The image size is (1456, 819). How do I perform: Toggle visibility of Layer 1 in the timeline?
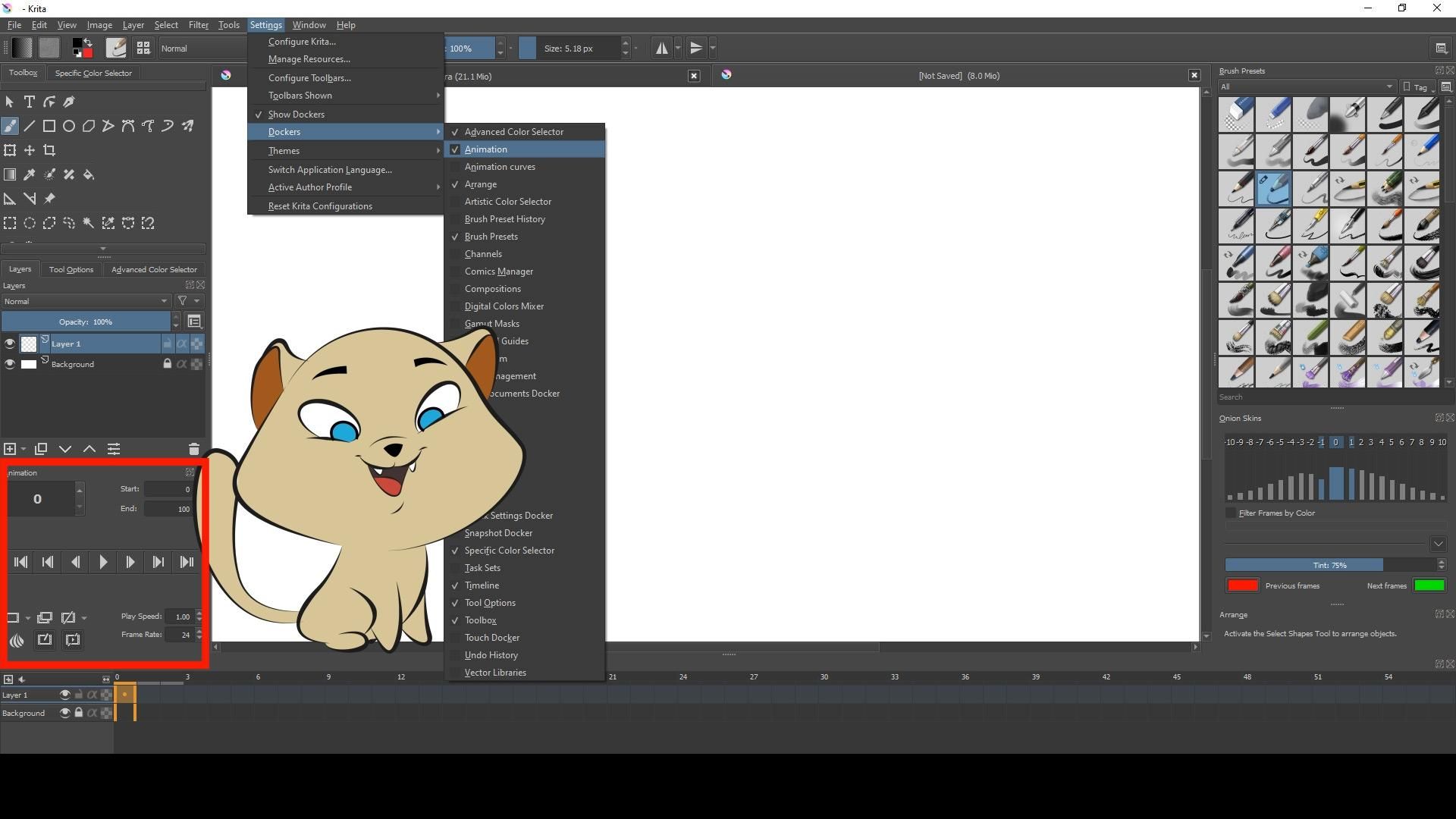(65, 694)
